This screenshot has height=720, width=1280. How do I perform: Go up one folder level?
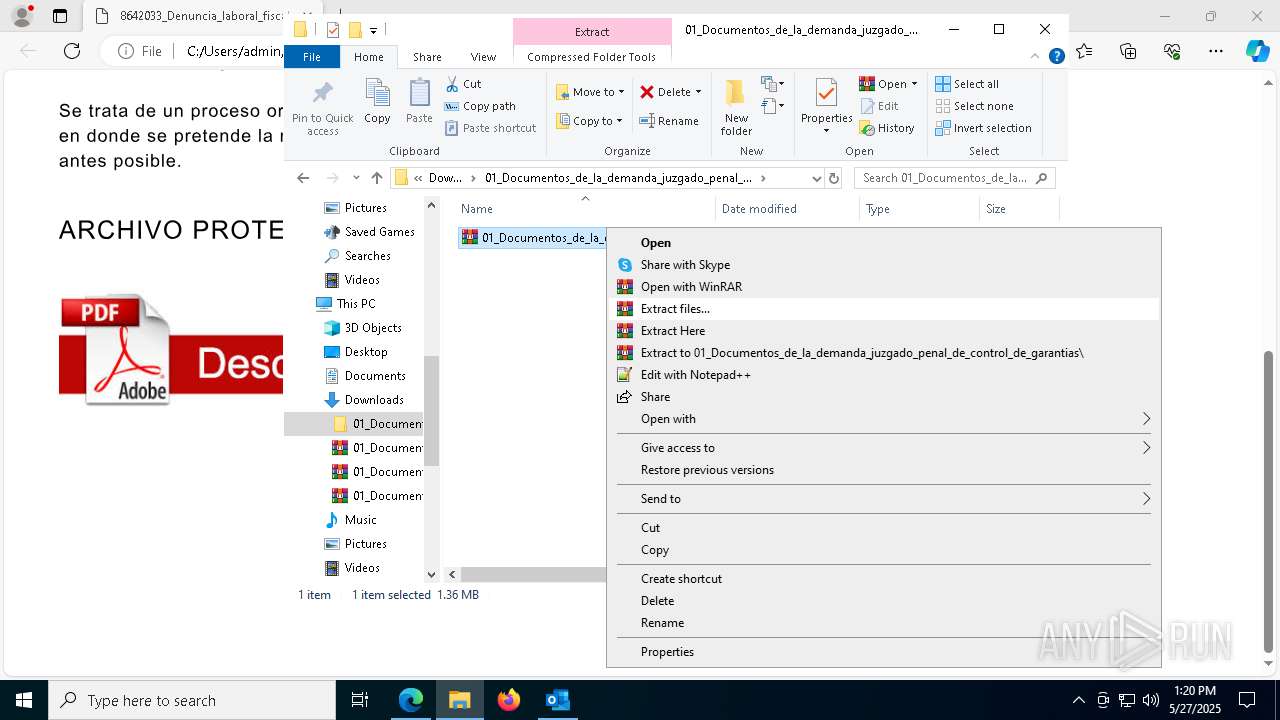pyautogui.click(x=377, y=178)
